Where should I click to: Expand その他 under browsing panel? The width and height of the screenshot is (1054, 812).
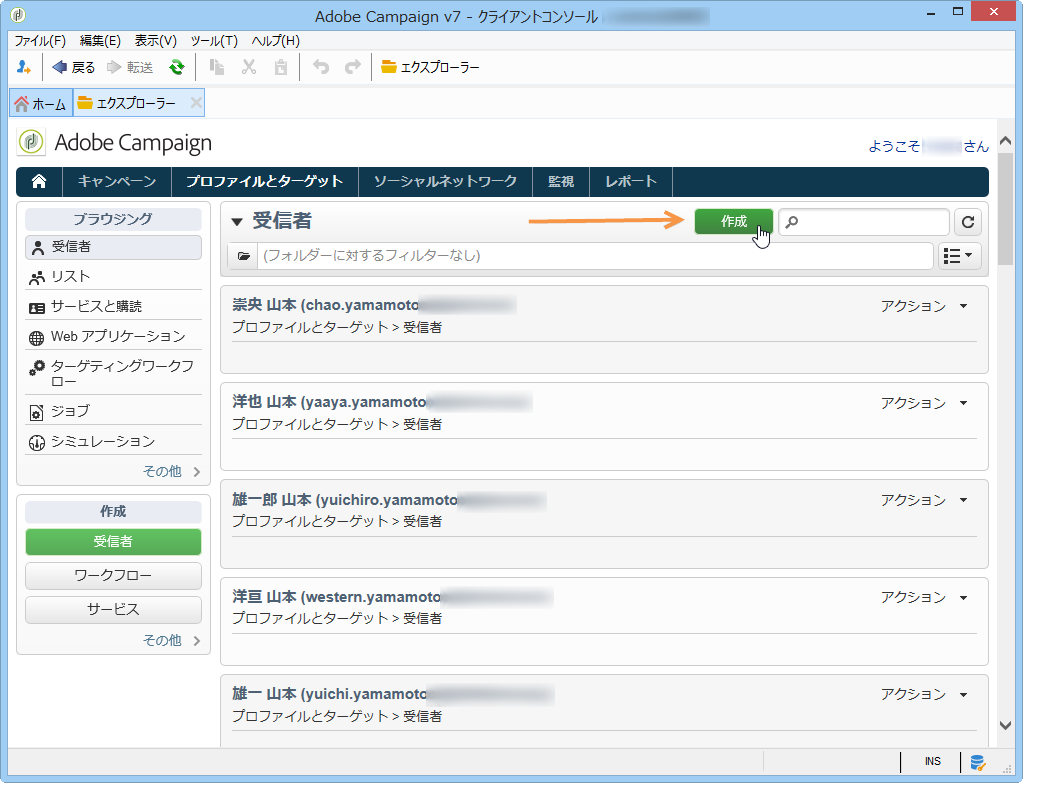pyautogui.click(x=171, y=471)
